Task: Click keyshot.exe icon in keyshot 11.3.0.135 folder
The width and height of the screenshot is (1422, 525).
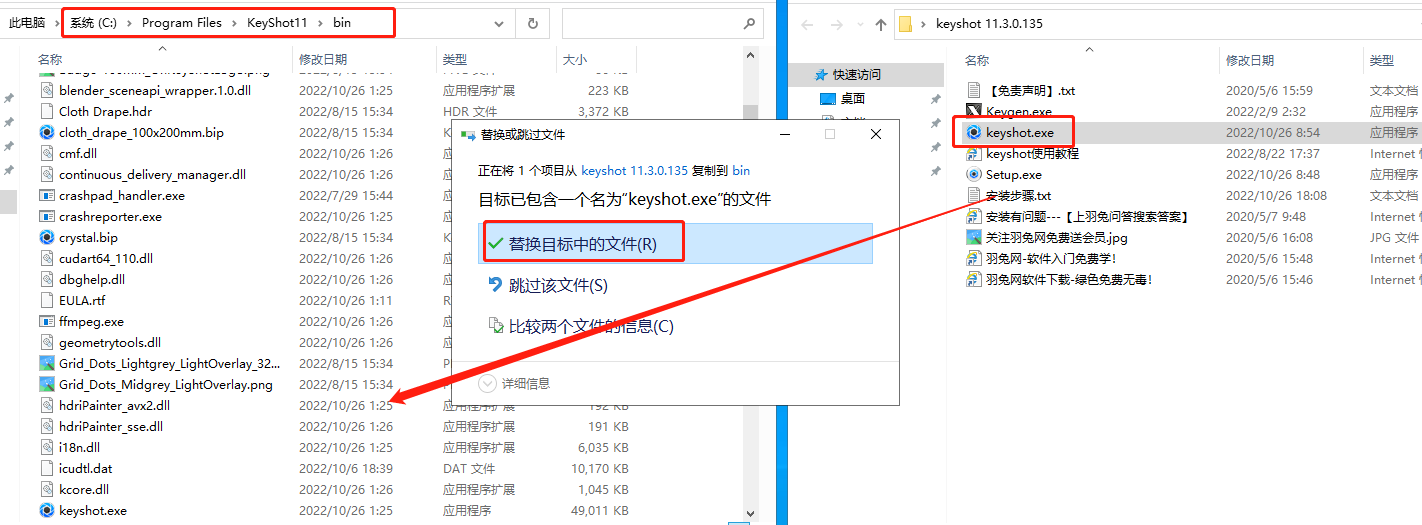Action: 974,132
